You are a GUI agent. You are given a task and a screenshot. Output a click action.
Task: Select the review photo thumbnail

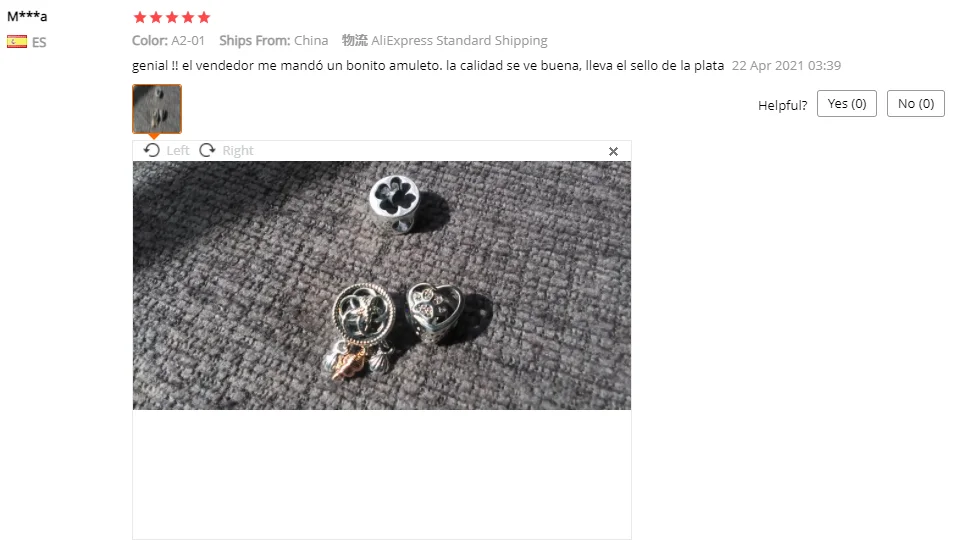click(157, 109)
